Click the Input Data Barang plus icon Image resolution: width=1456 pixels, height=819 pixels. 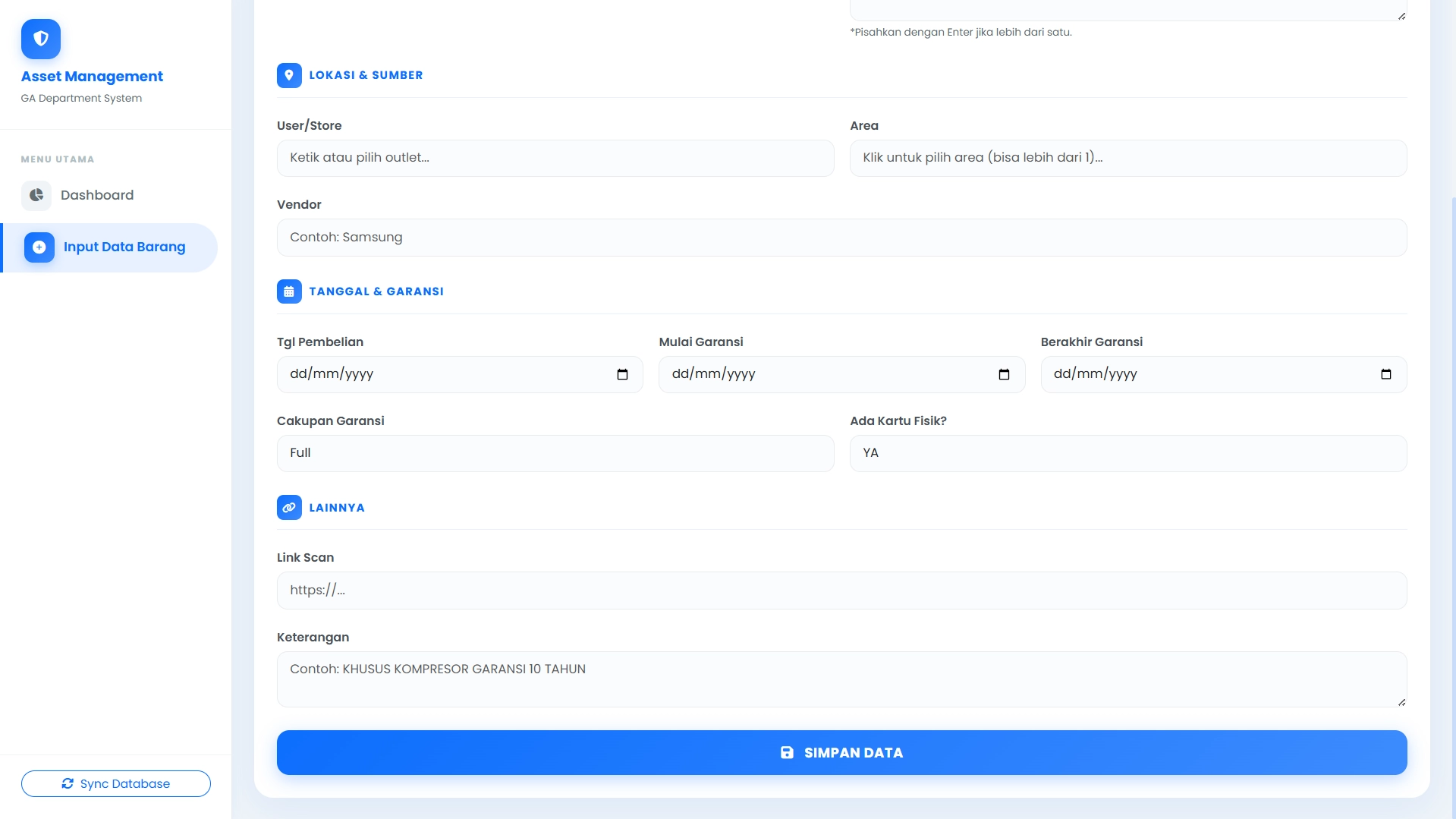click(39, 247)
